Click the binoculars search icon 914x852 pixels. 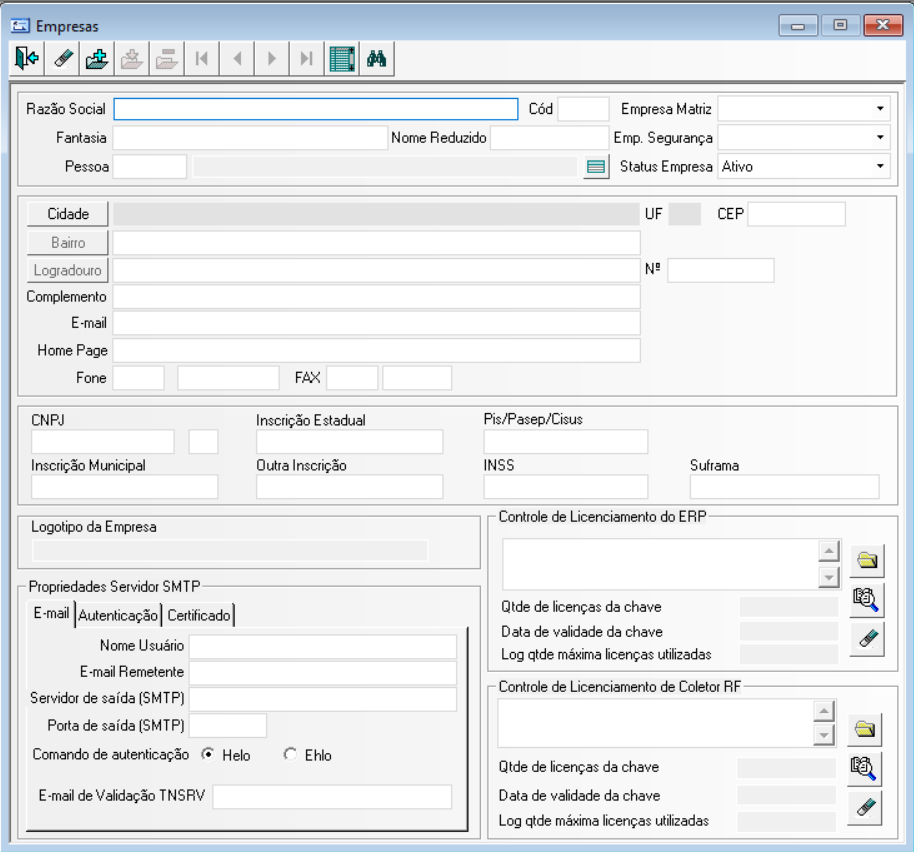tap(377, 59)
